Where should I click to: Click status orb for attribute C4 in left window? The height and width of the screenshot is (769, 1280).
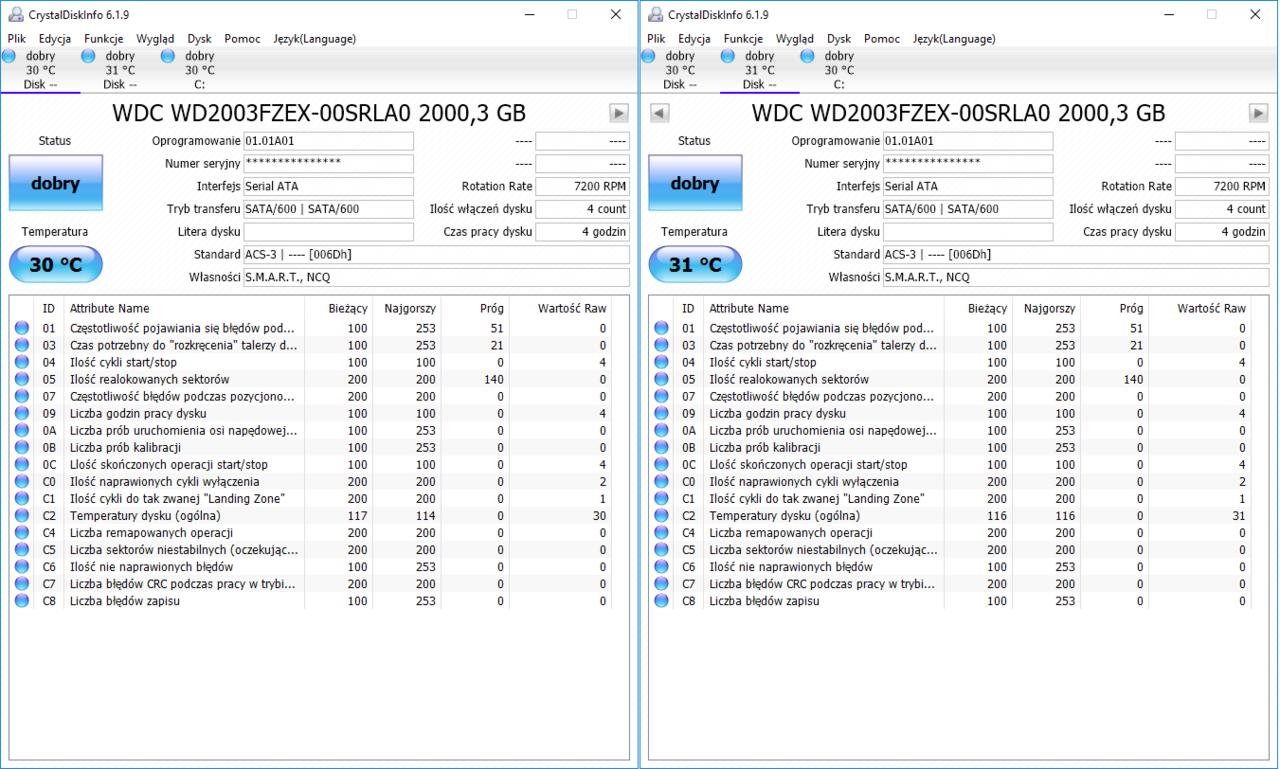[x=22, y=533]
